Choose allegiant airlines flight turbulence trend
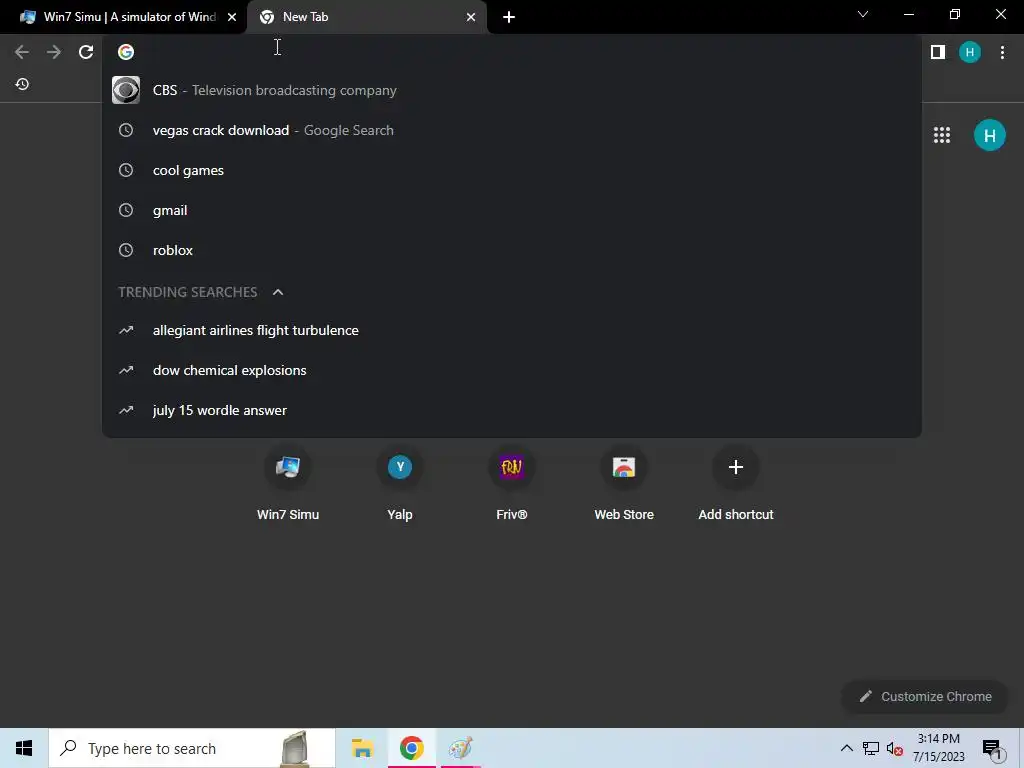 click(511, 330)
